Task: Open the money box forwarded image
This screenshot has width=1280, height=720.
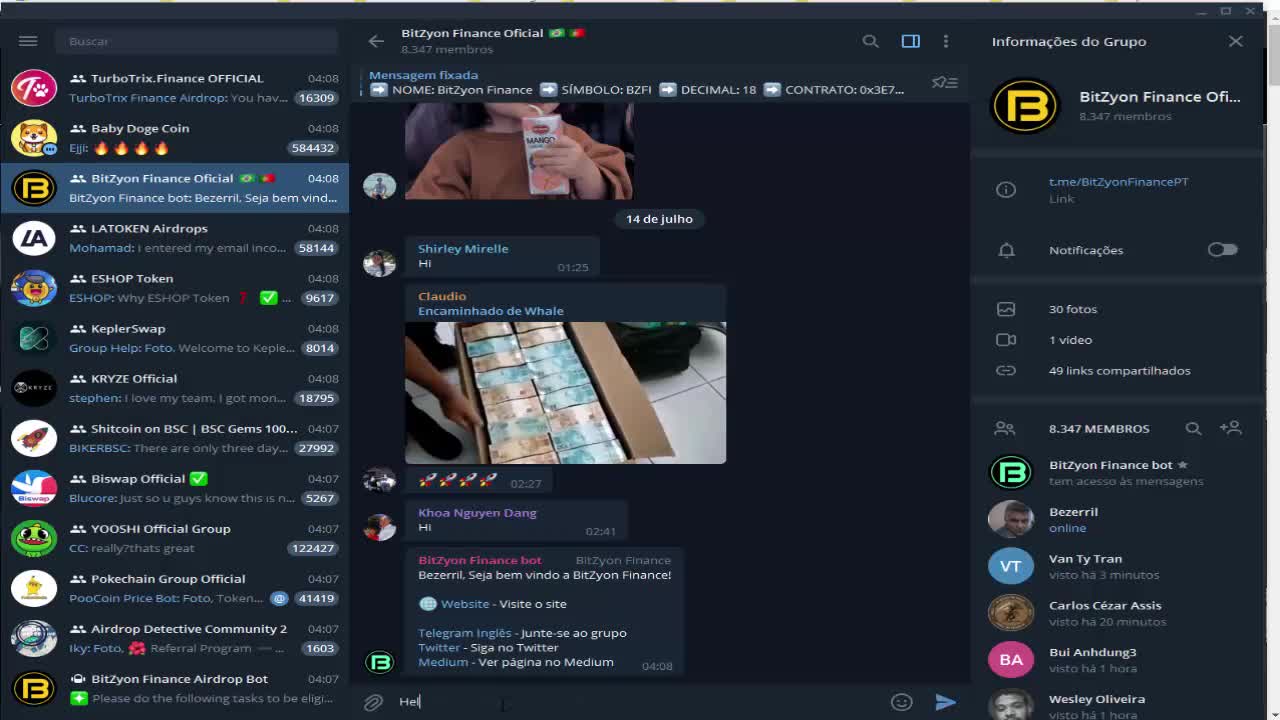Action: point(565,393)
